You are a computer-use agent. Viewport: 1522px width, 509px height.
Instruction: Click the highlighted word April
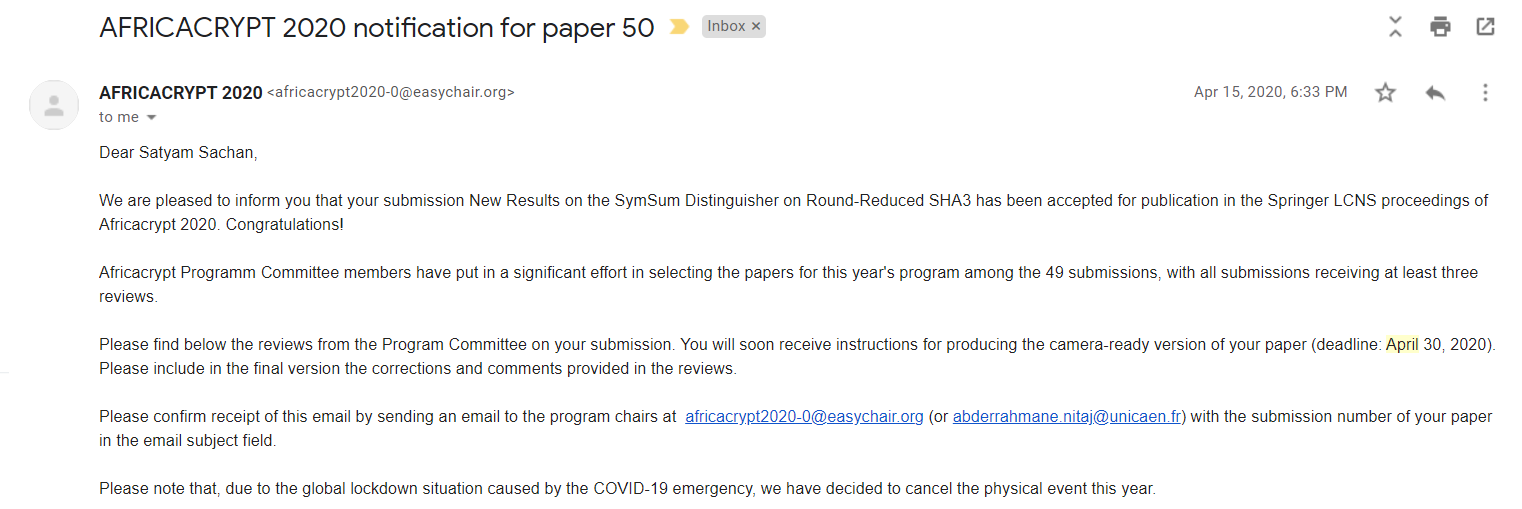(x=1402, y=345)
